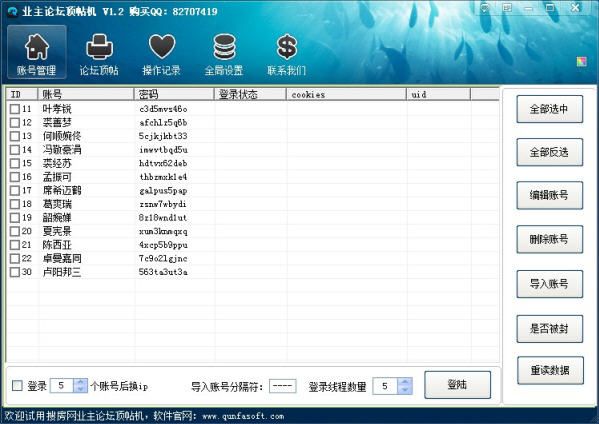
Task: Check the box for account 11 叶孝锐
Action: (x=15, y=109)
